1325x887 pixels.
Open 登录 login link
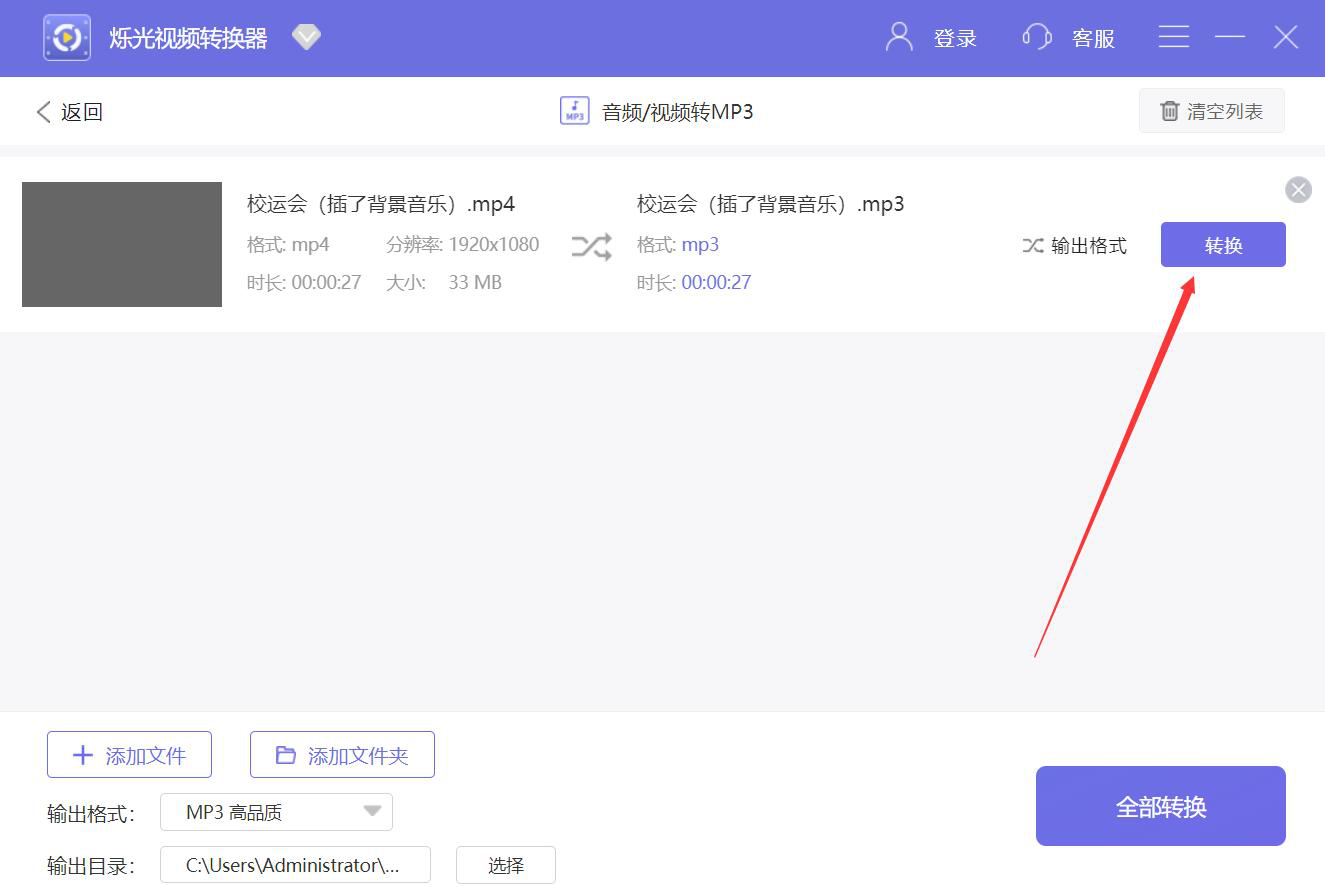pyautogui.click(x=955, y=39)
